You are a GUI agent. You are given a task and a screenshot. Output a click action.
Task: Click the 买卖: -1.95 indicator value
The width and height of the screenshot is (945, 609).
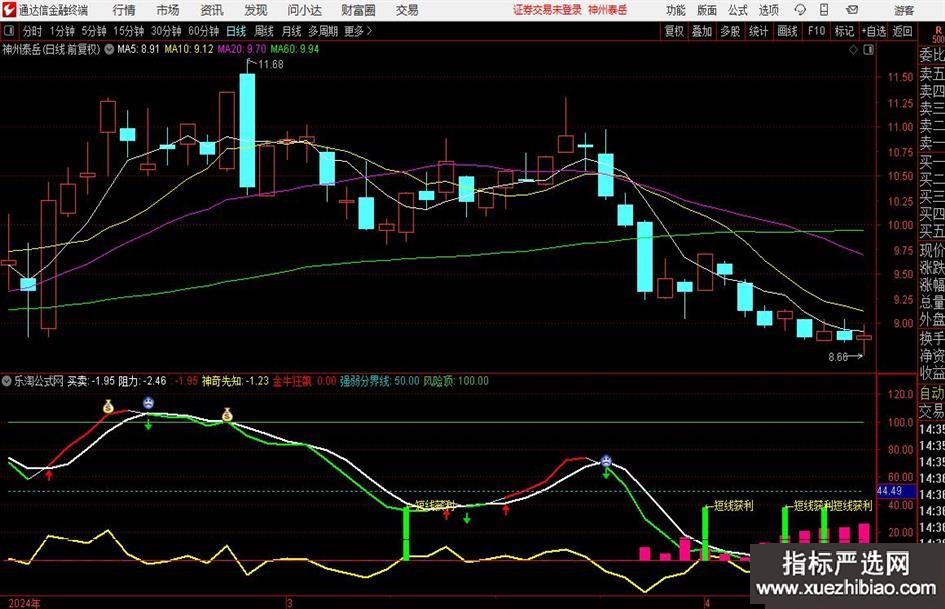coord(90,381)
